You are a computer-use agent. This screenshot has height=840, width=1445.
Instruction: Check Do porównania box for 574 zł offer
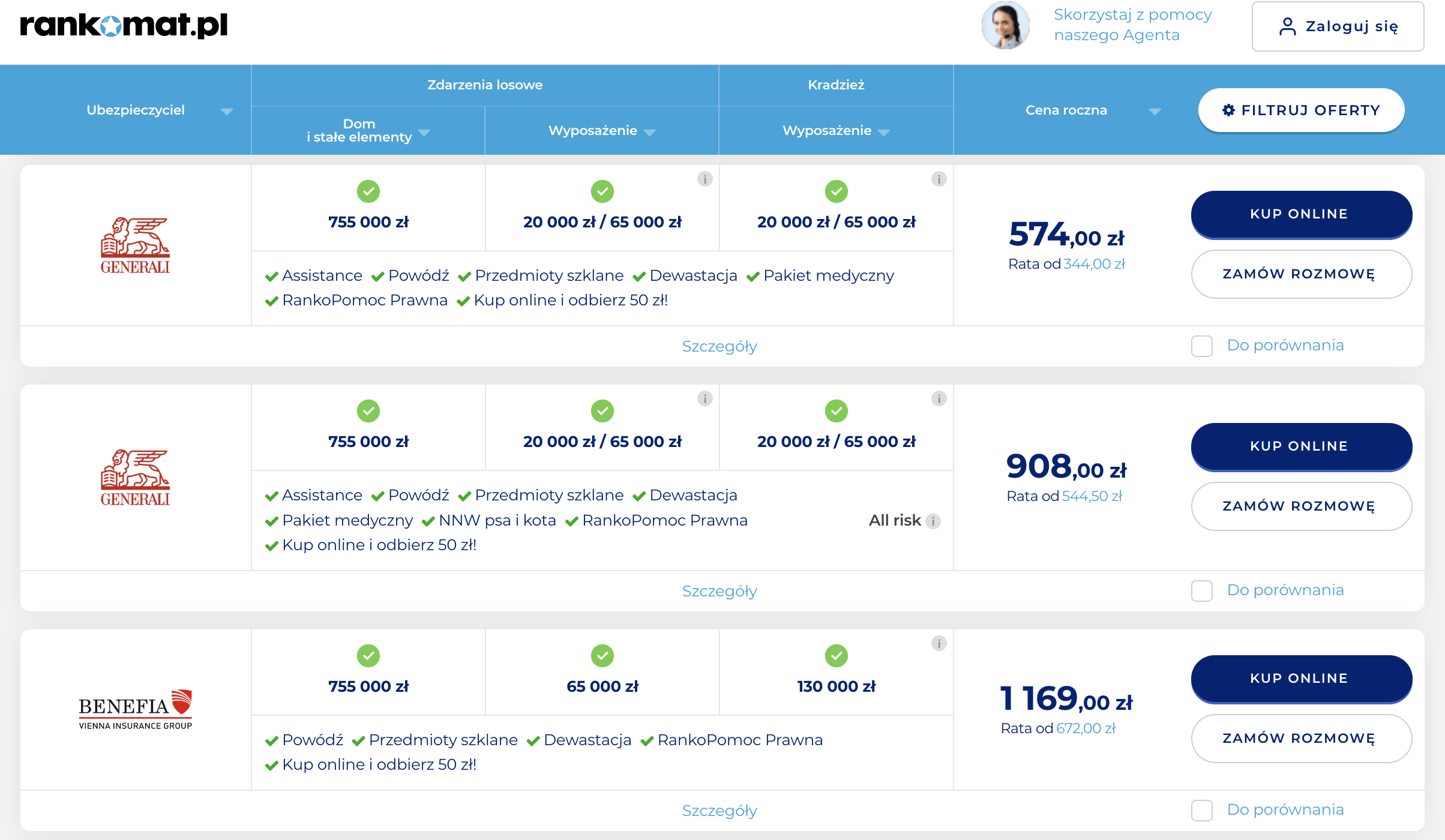coord(1202,346)
